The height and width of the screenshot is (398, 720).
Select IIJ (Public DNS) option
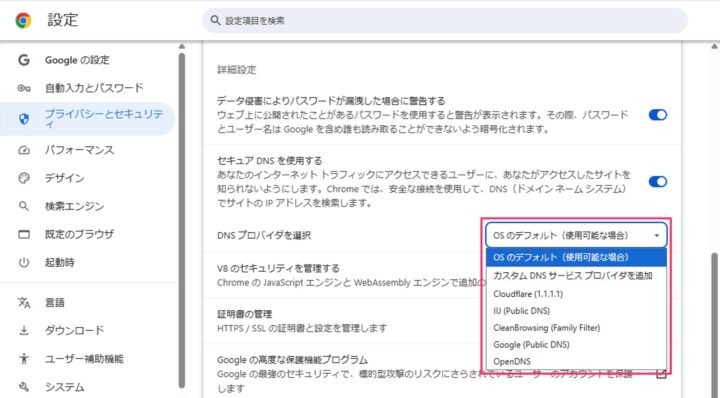point(576,311)
